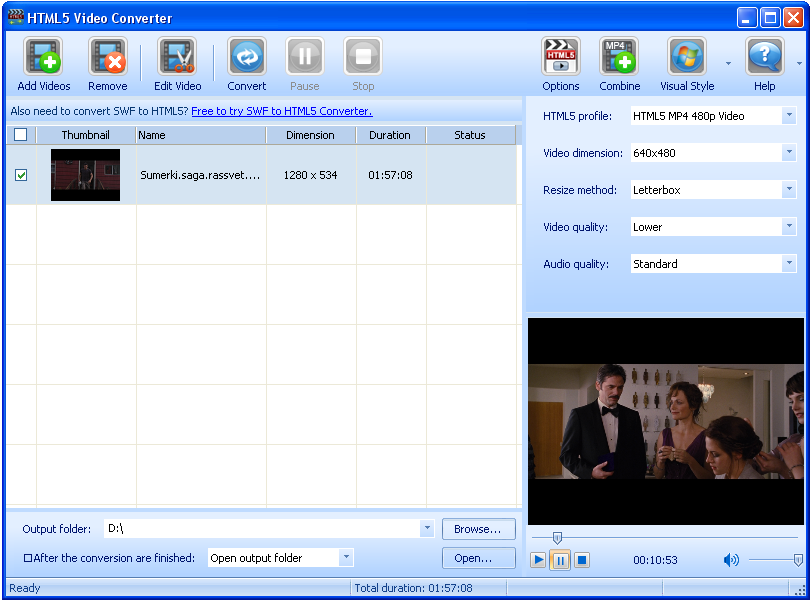Click the Output folder path field

coord(263,528)
